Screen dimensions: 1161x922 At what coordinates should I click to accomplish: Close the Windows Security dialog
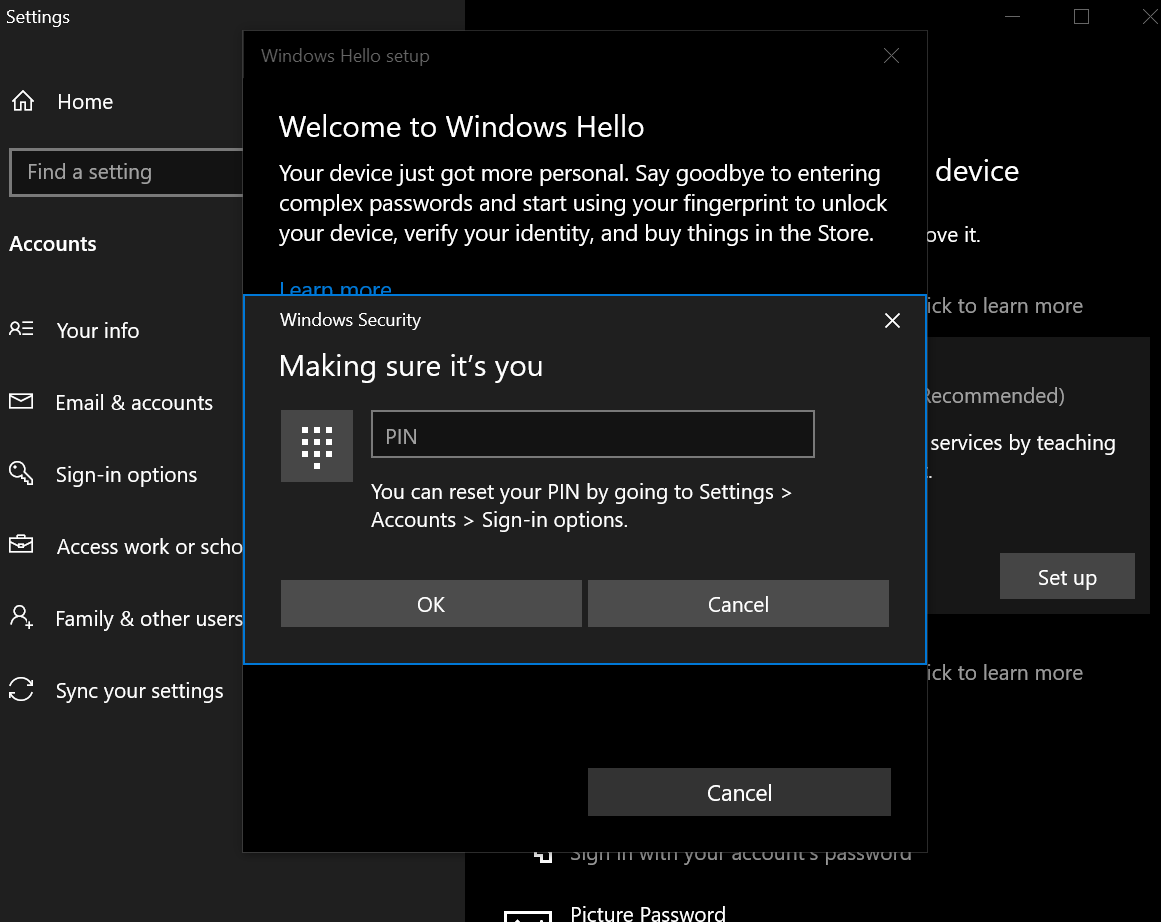click(x=892, y=320)
